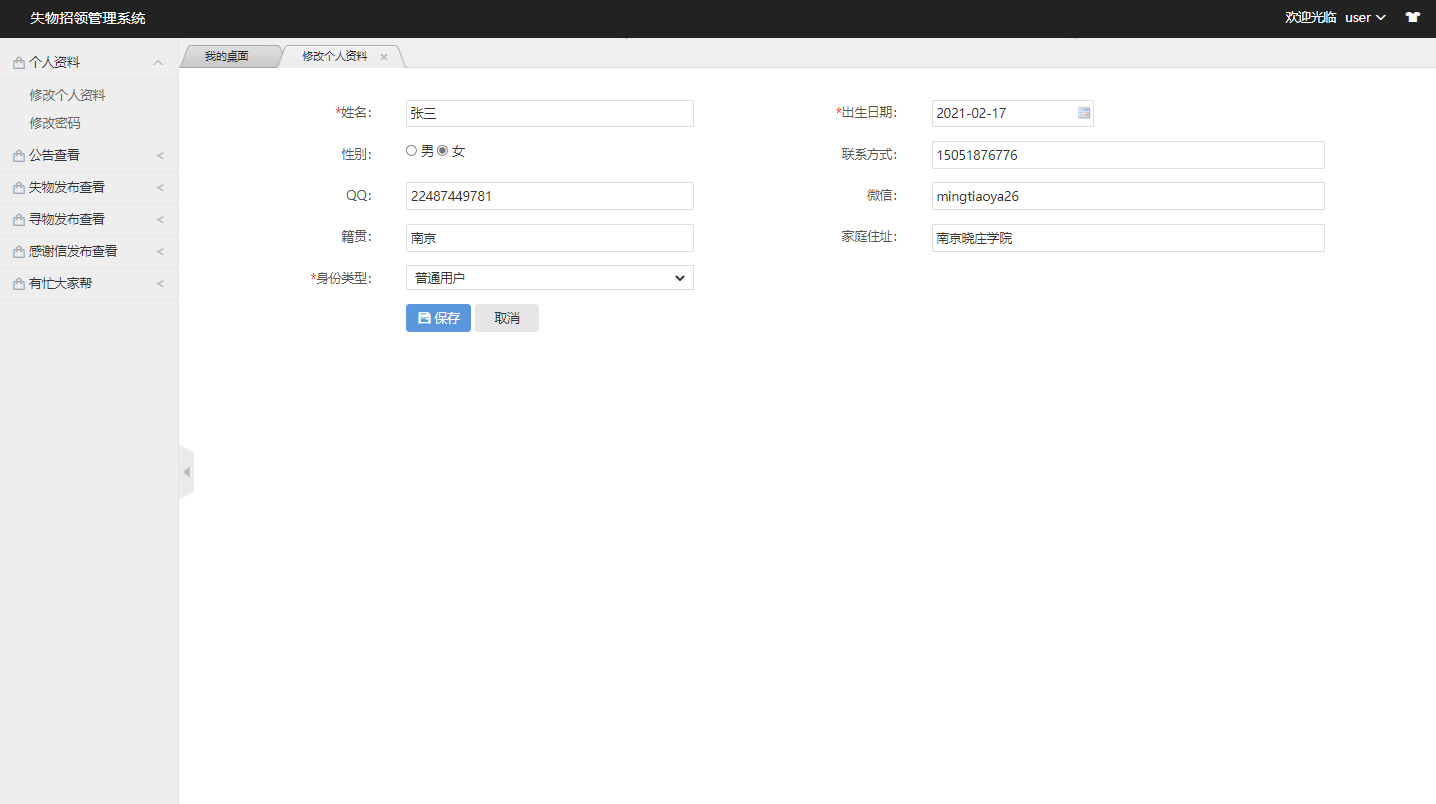Click the 感谢信发布查看 briefcase icon
The image size is (1436, 804).
coord(17,251)
